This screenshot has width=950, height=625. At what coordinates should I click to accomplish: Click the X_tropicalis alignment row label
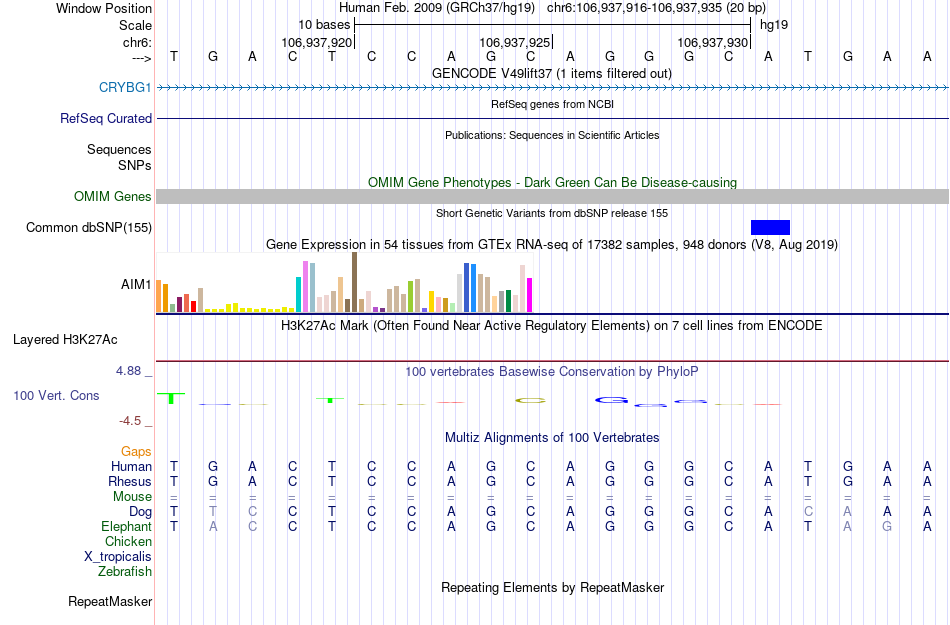pos(118,556)
